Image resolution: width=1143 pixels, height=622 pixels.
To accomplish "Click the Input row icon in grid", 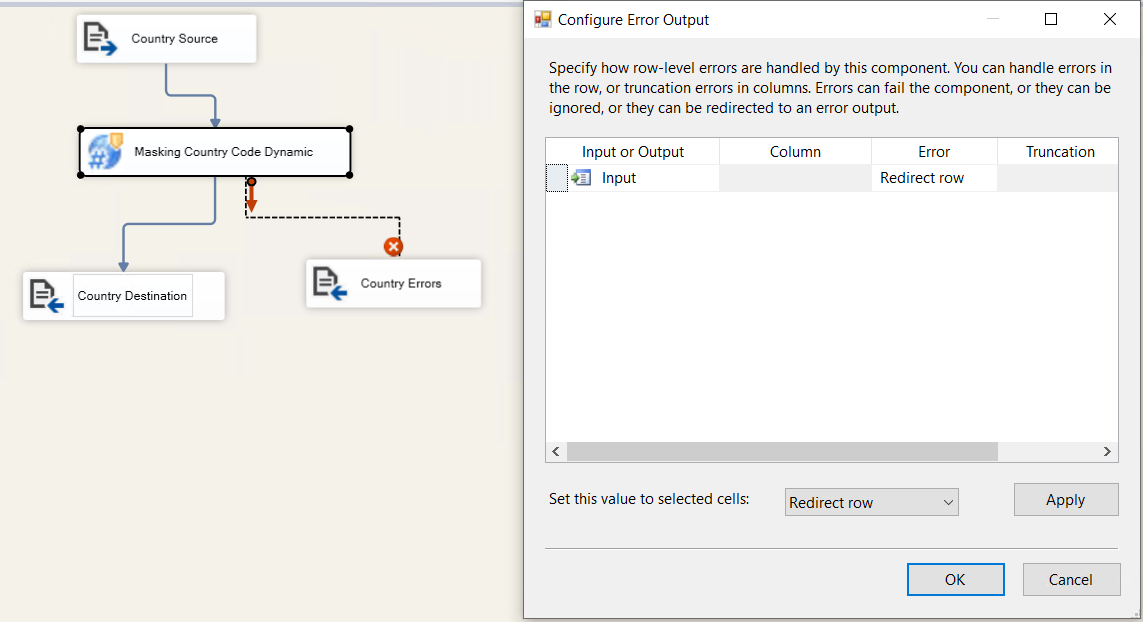I will coord(581,178).
